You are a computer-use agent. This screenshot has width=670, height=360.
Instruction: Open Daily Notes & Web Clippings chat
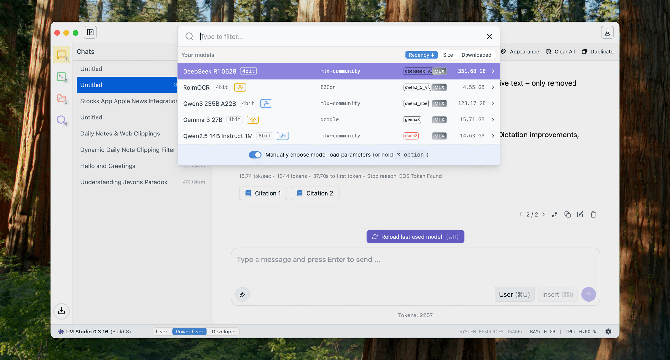point(142,134)
